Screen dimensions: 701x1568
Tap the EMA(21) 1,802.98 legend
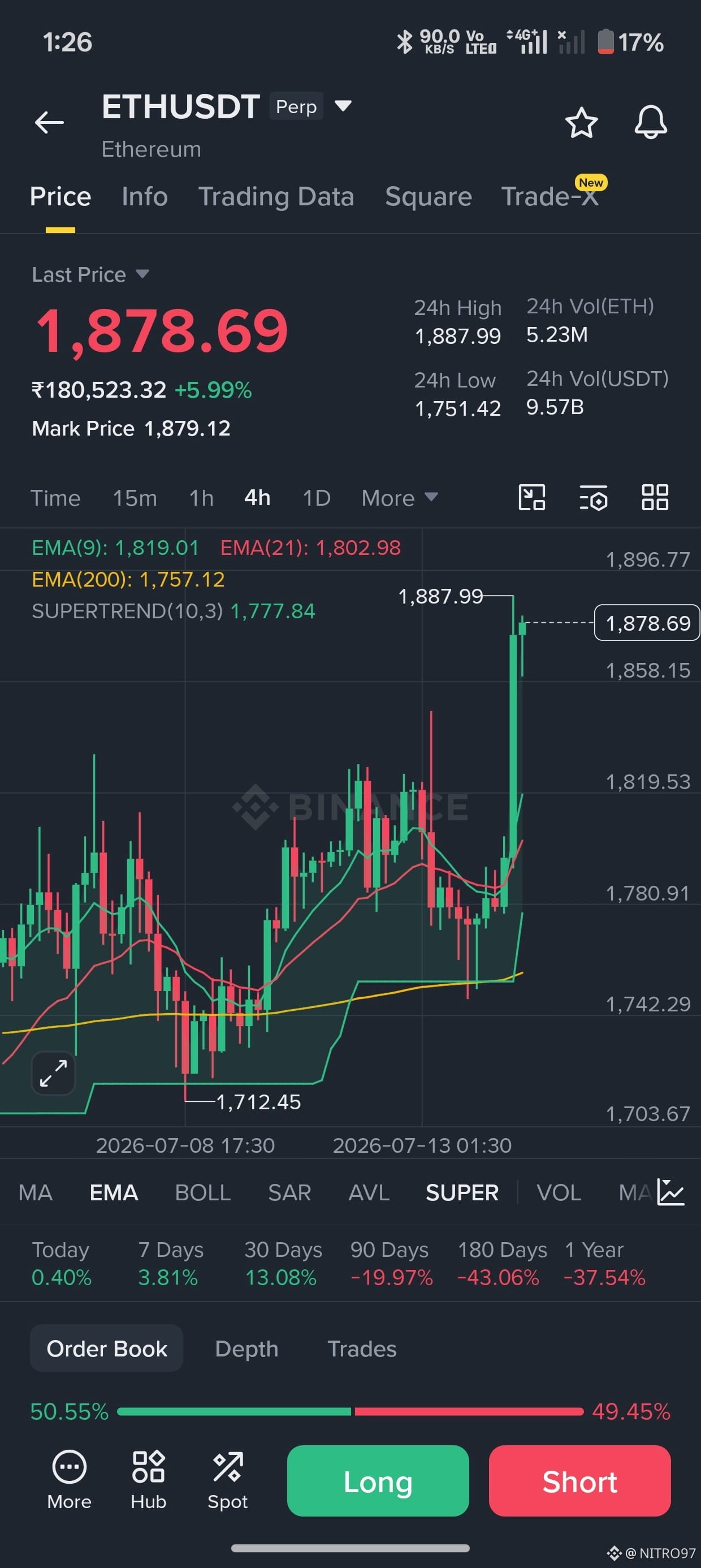(x=310, y=548)
